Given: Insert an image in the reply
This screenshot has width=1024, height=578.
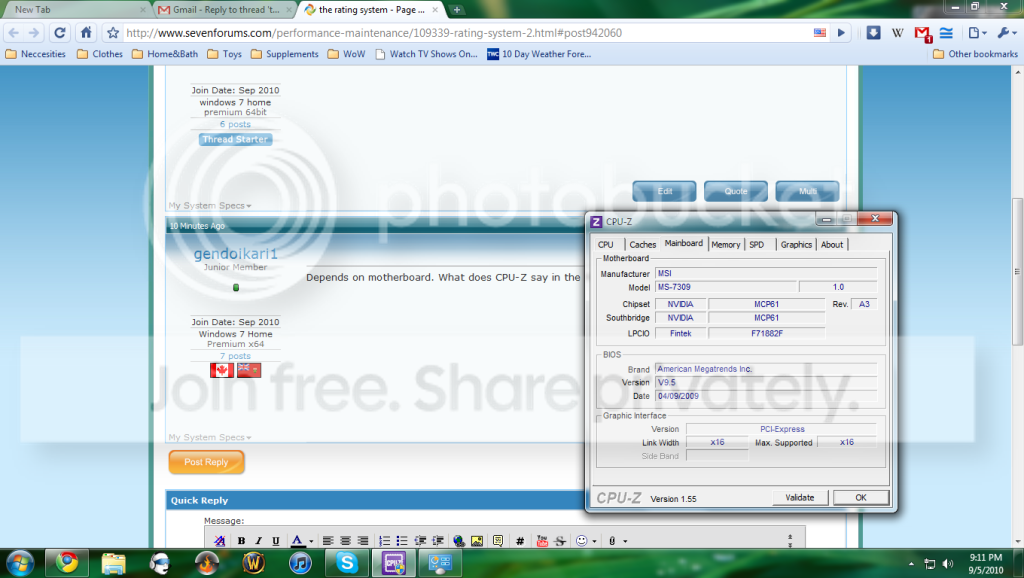Looking at the screenshot, I should tap(477, 541).
